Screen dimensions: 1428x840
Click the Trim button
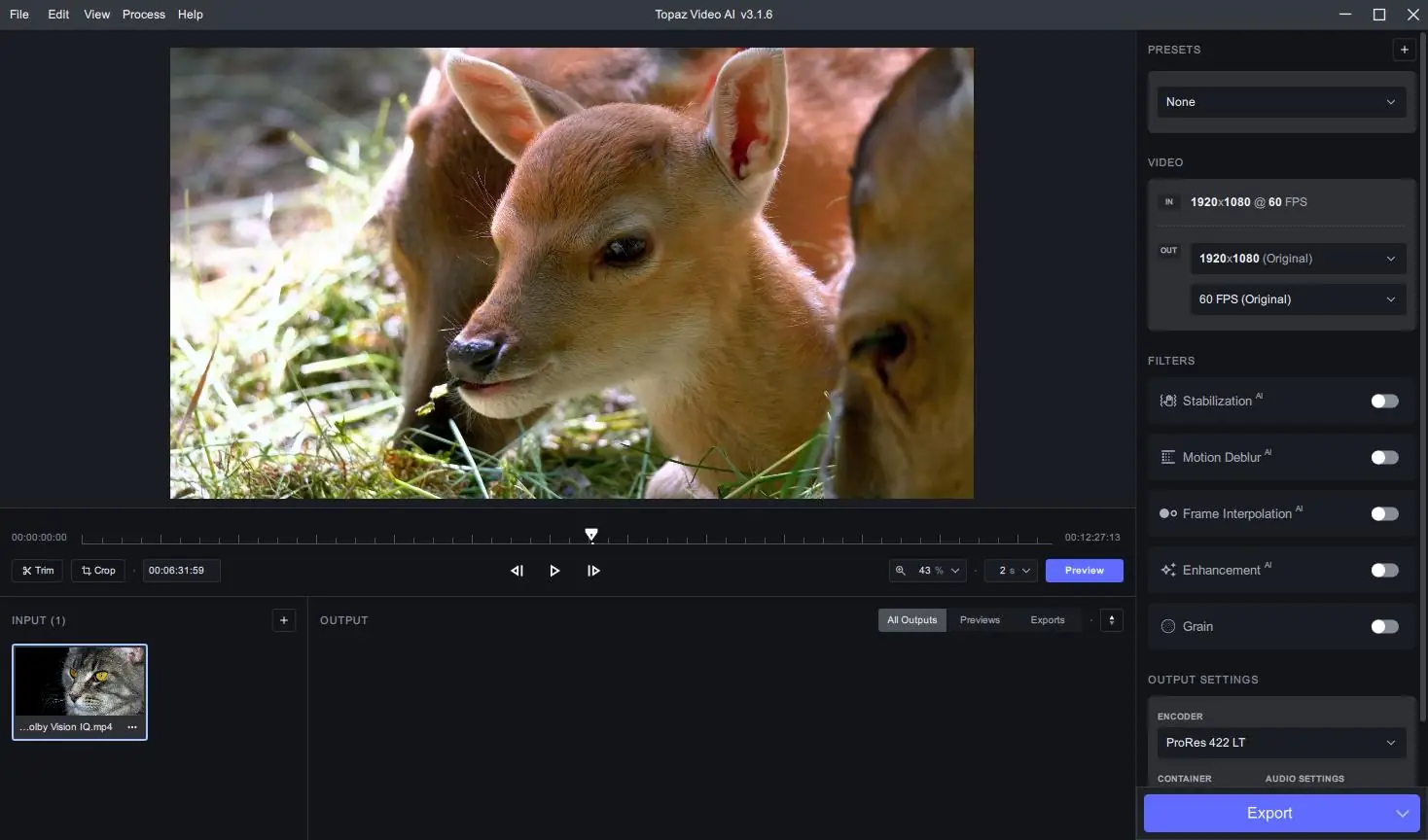[x=38, y=571]
